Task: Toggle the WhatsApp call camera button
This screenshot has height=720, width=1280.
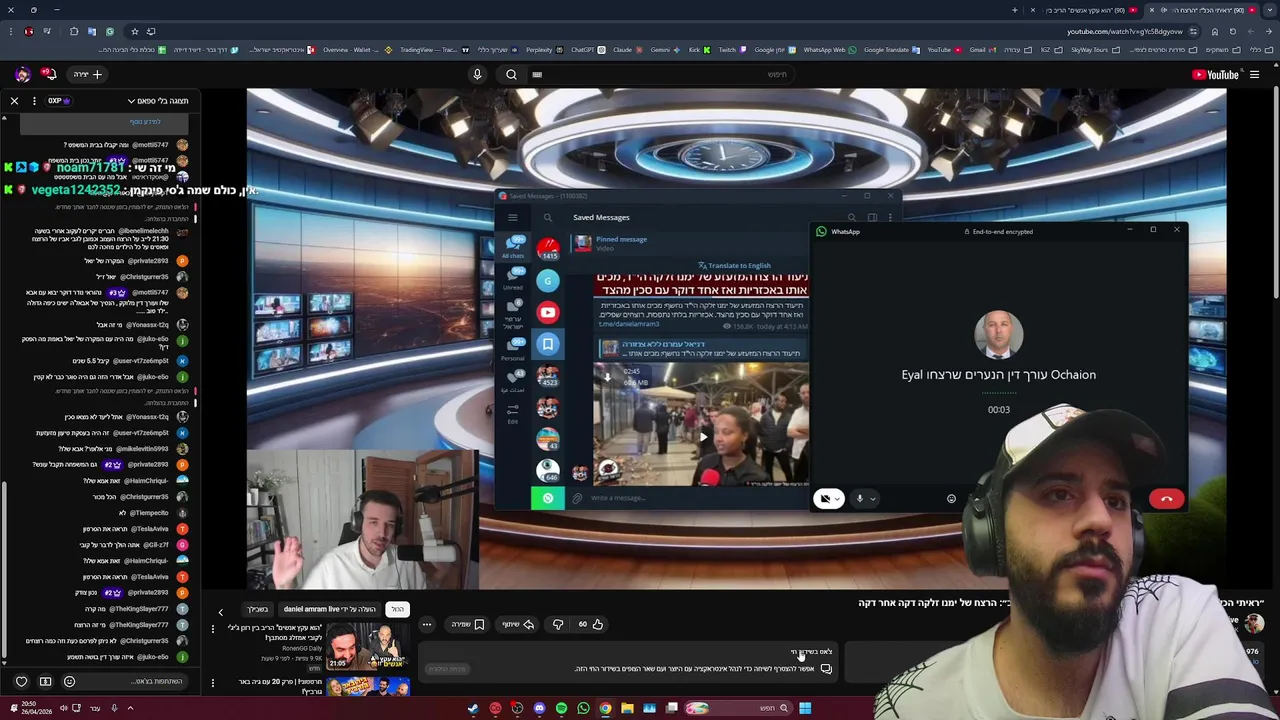Action: pos(825,499)
